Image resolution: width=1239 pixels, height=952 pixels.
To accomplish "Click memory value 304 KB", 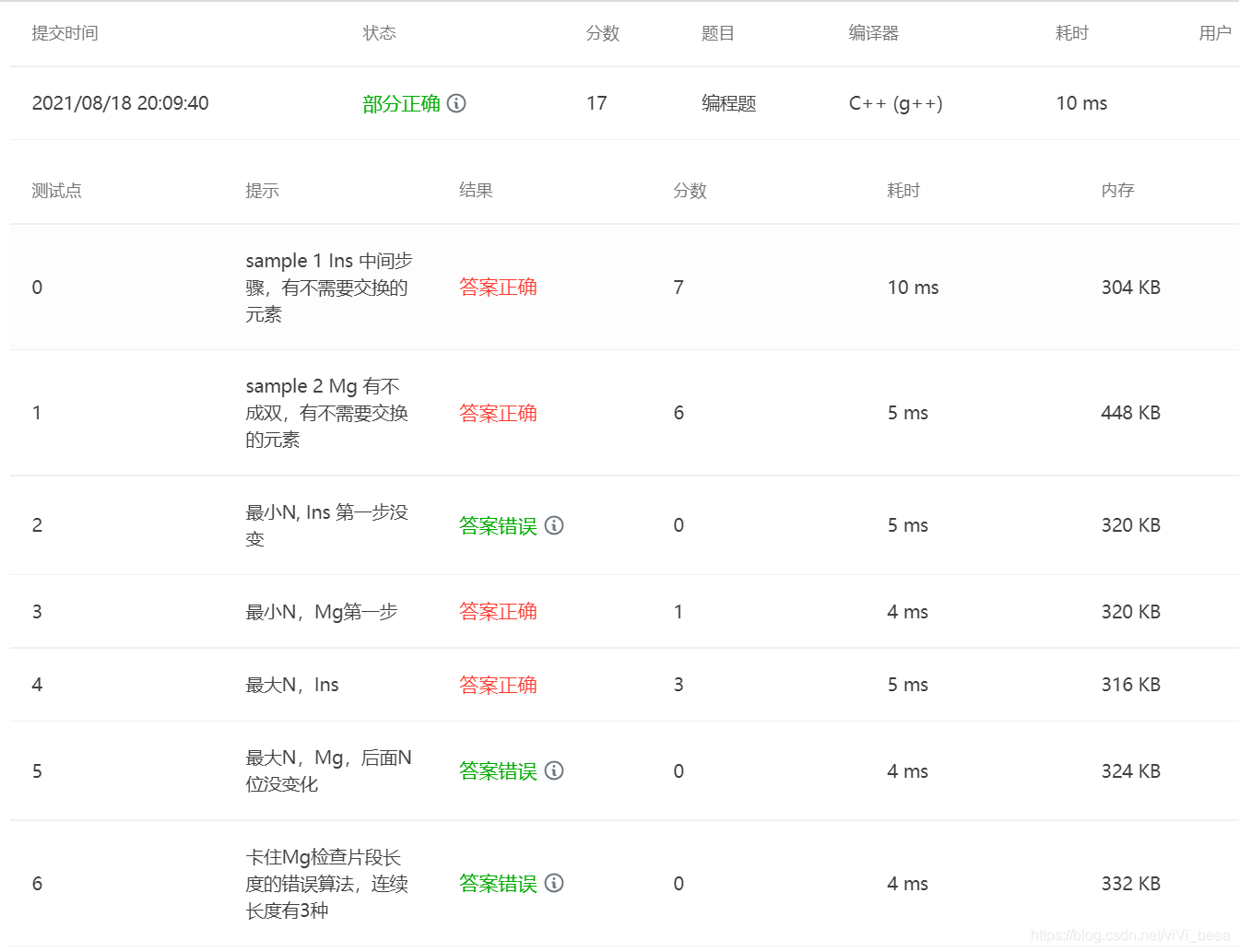I will 1130,288.
